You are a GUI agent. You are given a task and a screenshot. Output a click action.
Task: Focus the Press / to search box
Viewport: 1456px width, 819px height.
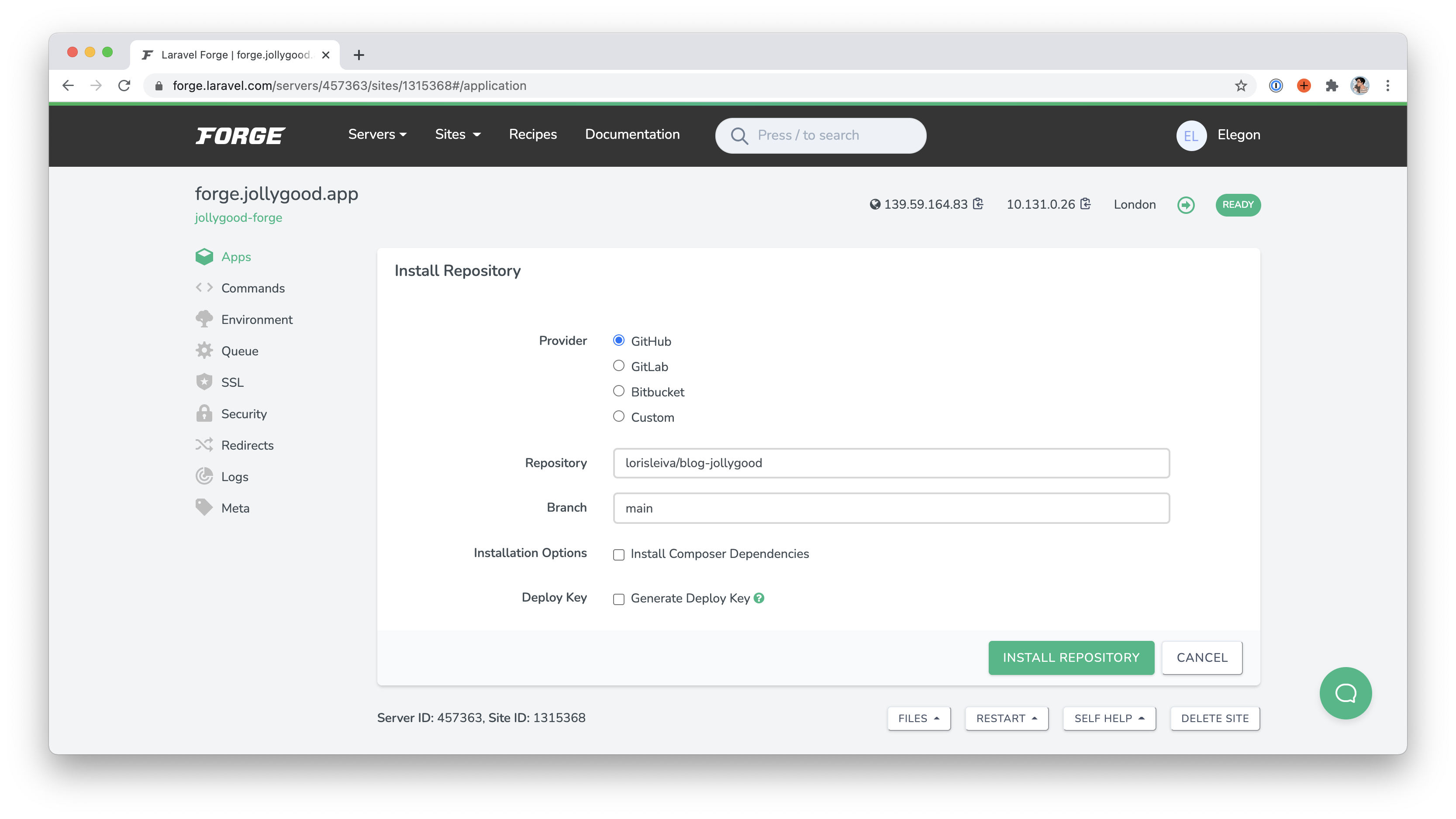pyautogui.click(x=821, y=136)
